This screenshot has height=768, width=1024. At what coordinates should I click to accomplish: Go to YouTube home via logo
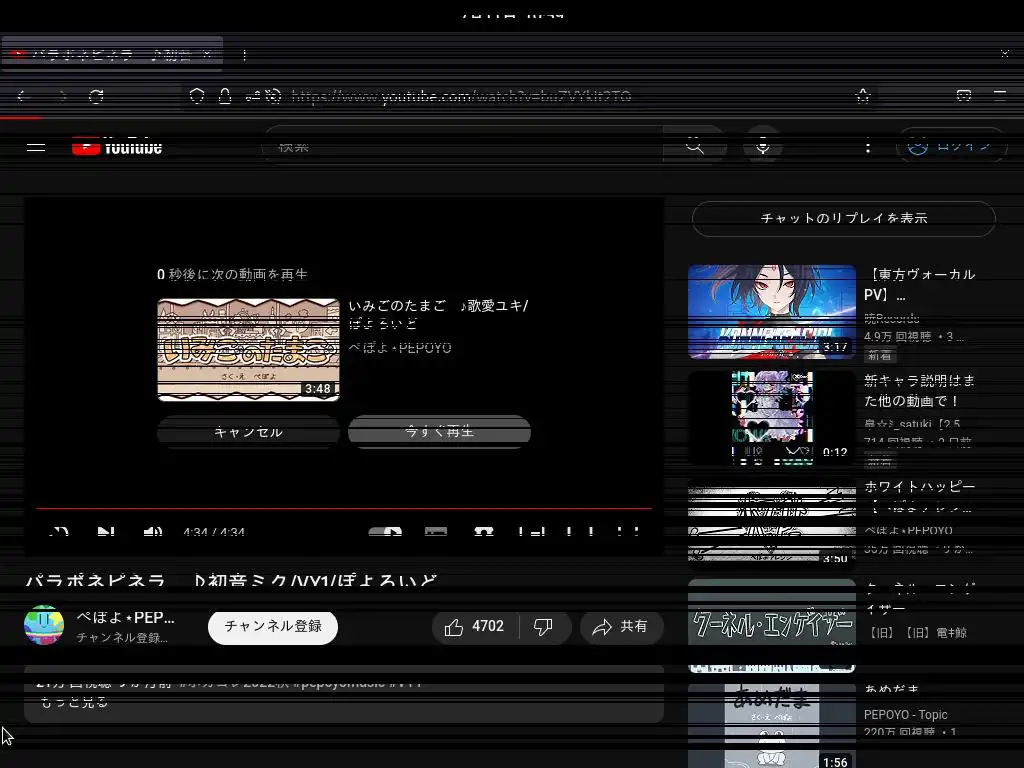point(117,147)
